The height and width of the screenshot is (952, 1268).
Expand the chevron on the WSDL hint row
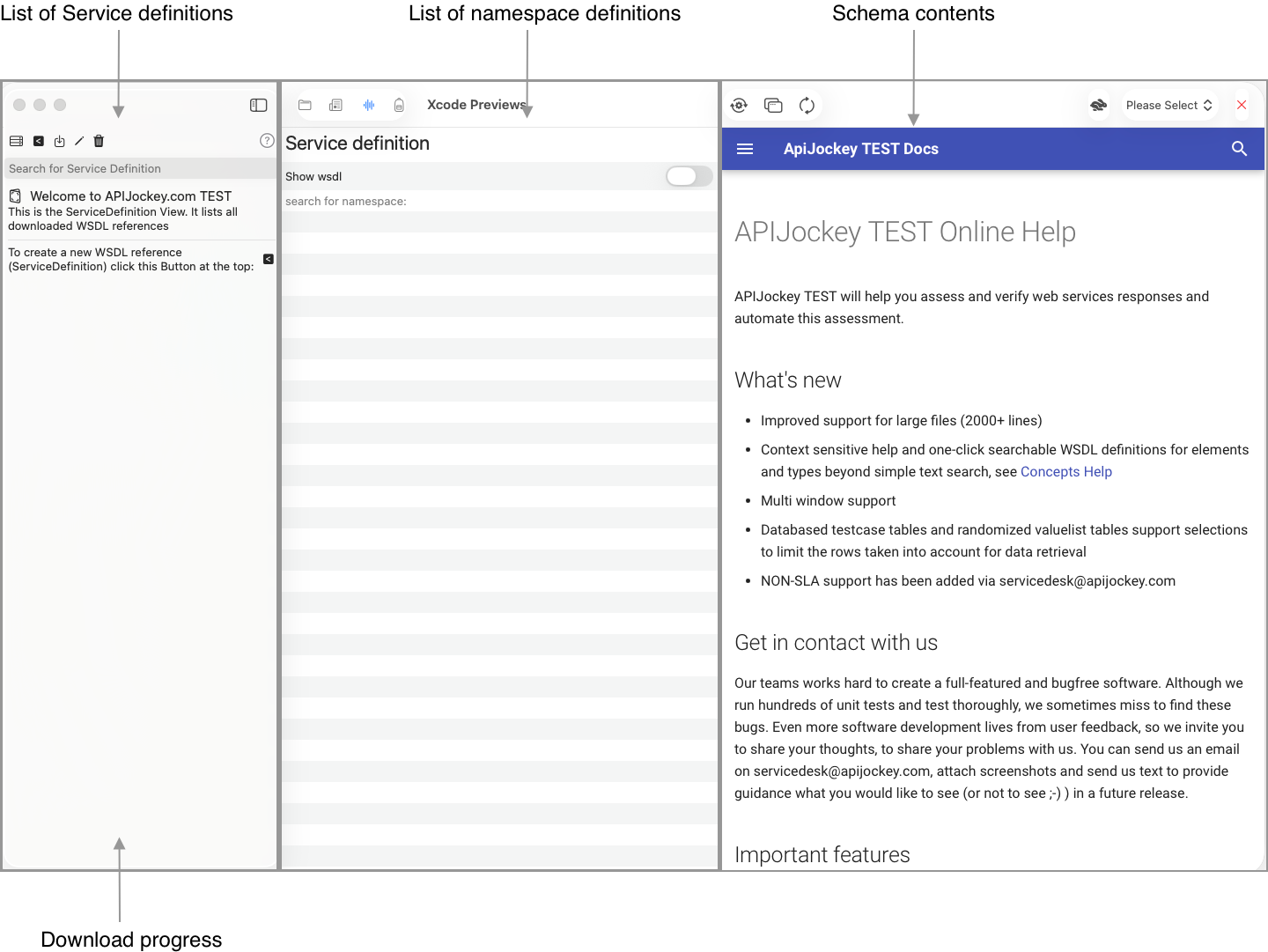tap(268, 259)
